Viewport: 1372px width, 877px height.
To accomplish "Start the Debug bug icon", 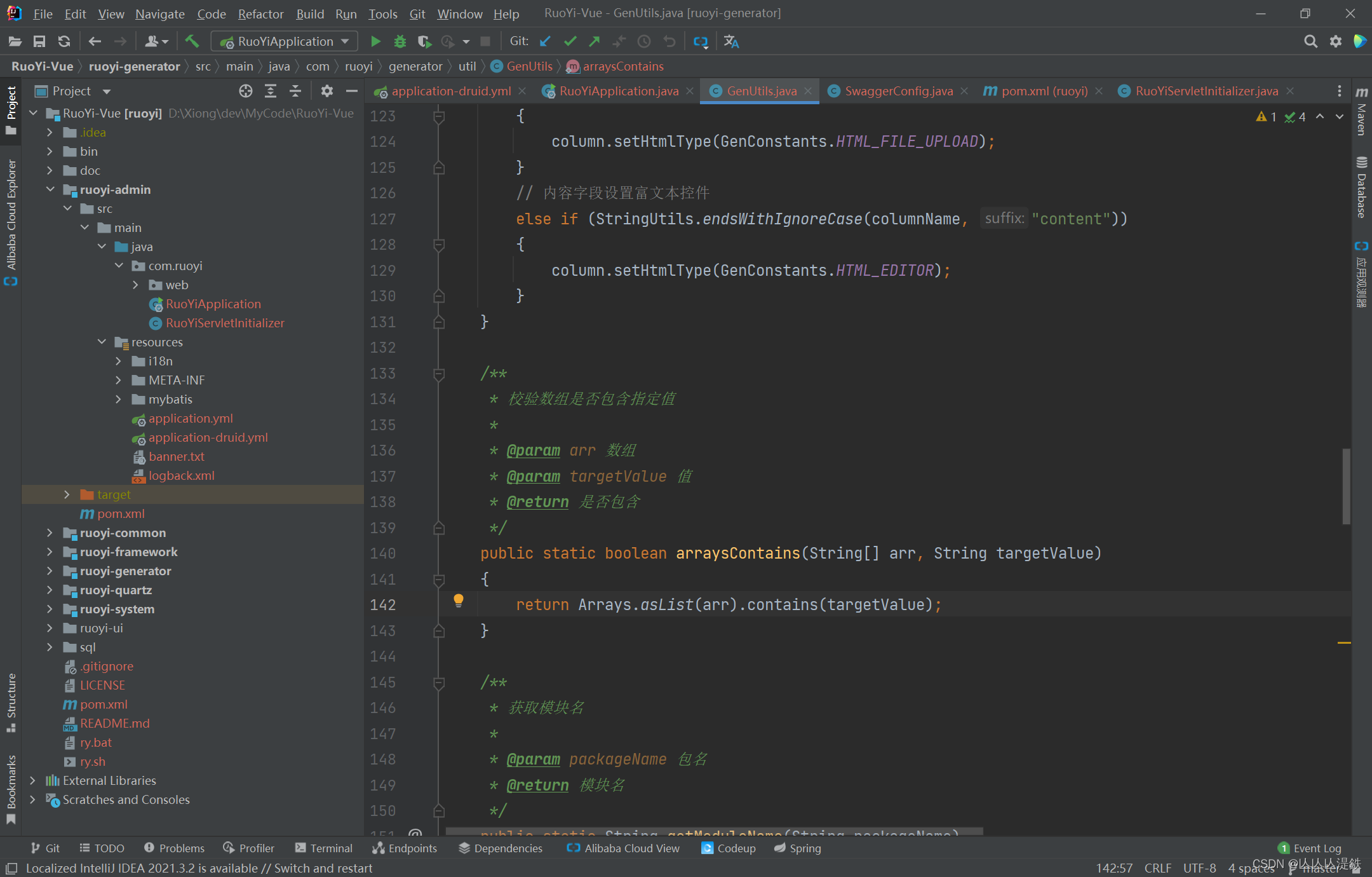I will [x=400, y=41].
